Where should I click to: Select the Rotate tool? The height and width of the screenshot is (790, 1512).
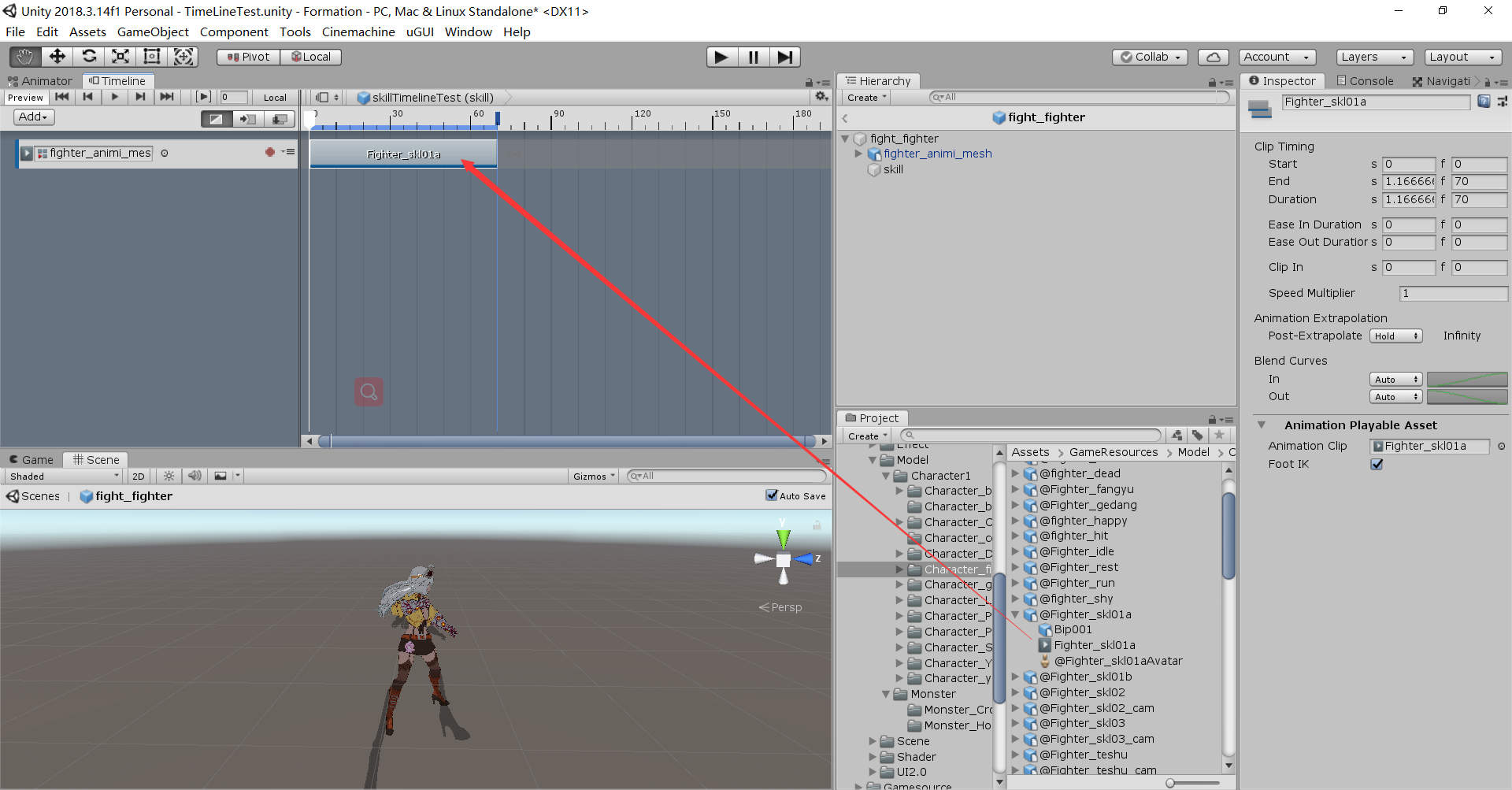[x=89, y=57]
